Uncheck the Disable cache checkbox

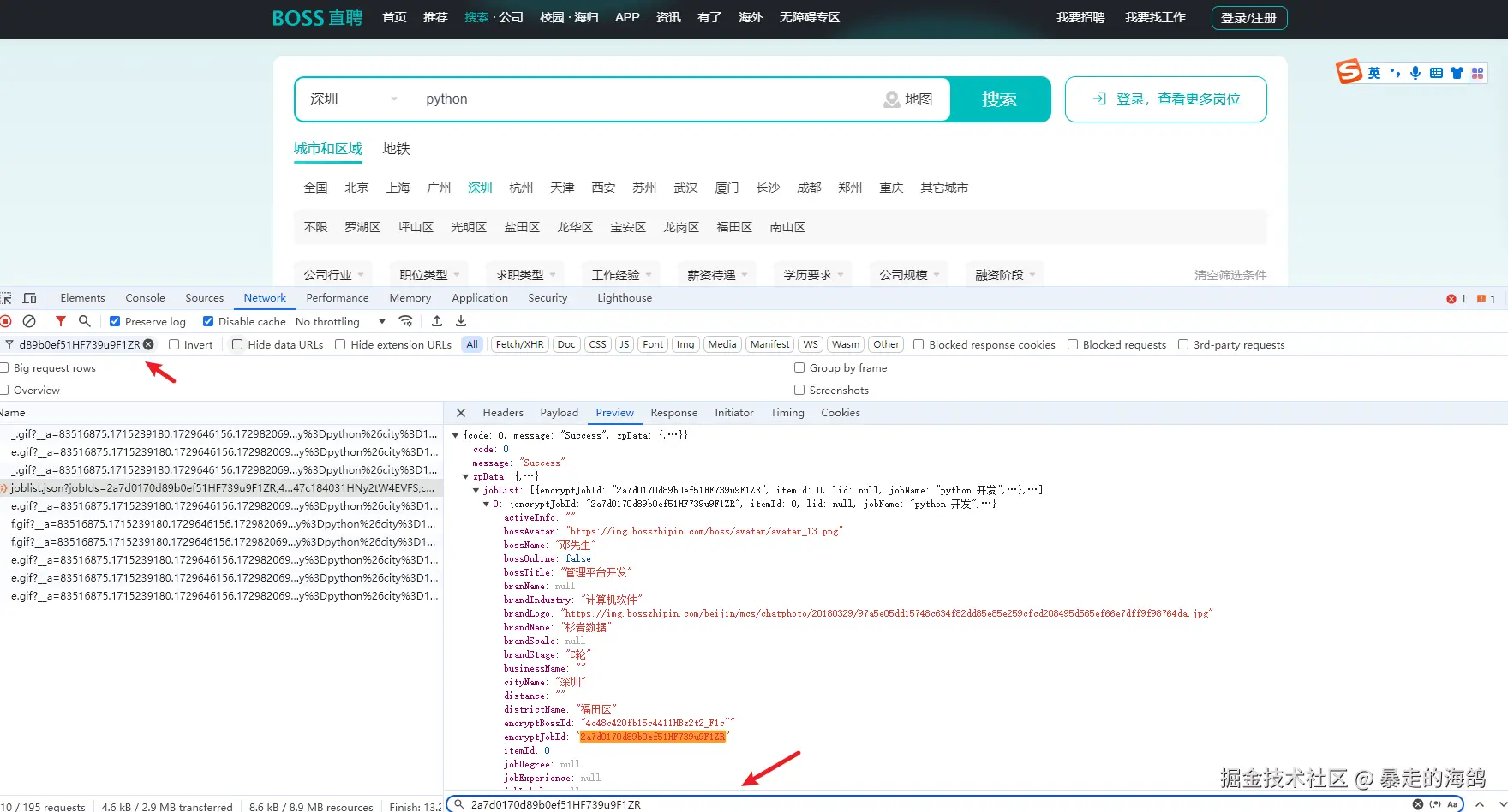[208, 321]
